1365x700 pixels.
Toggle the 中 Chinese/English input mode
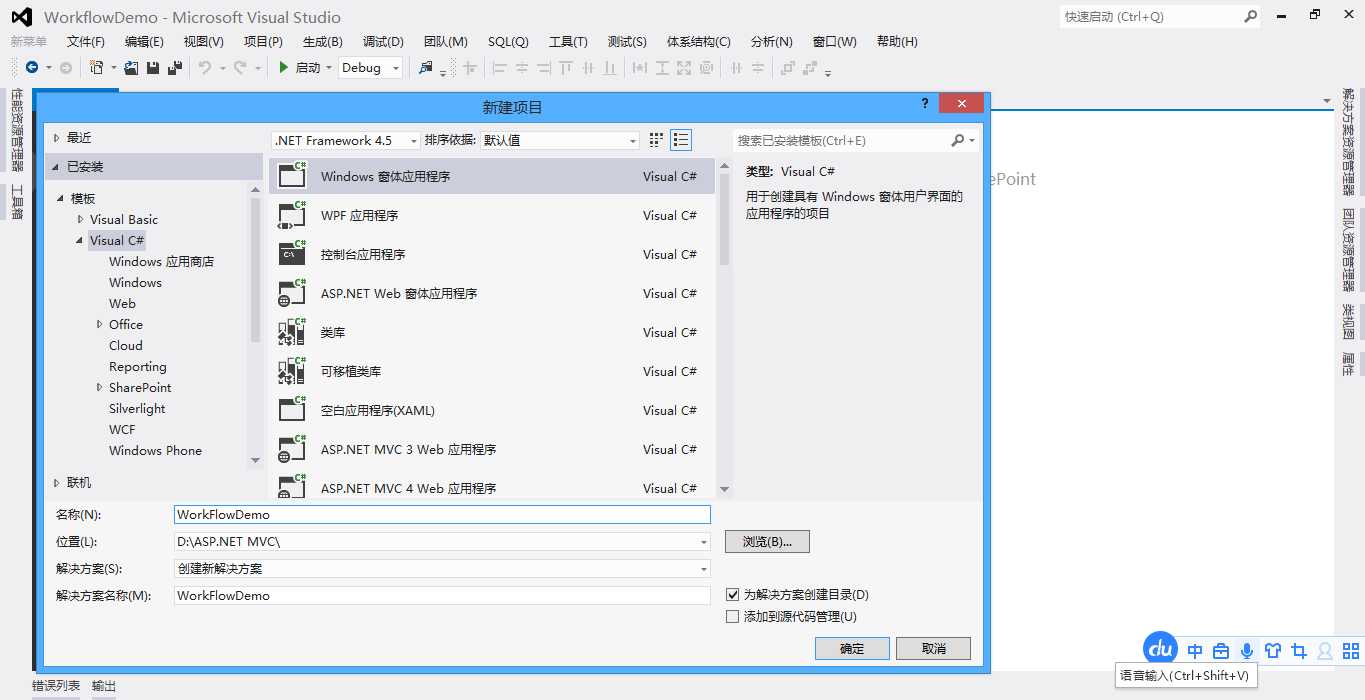pyautogui.click(x=1195, y=651)
